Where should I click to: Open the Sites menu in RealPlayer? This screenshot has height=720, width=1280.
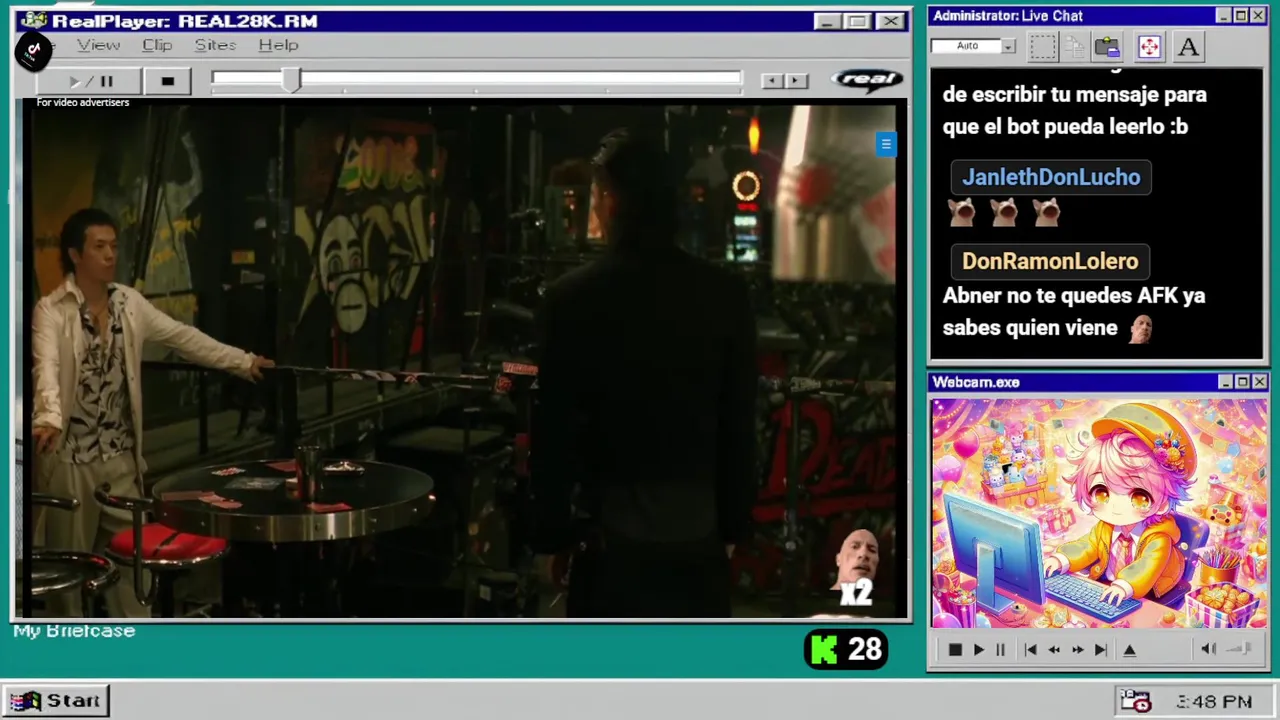point(215,45)
